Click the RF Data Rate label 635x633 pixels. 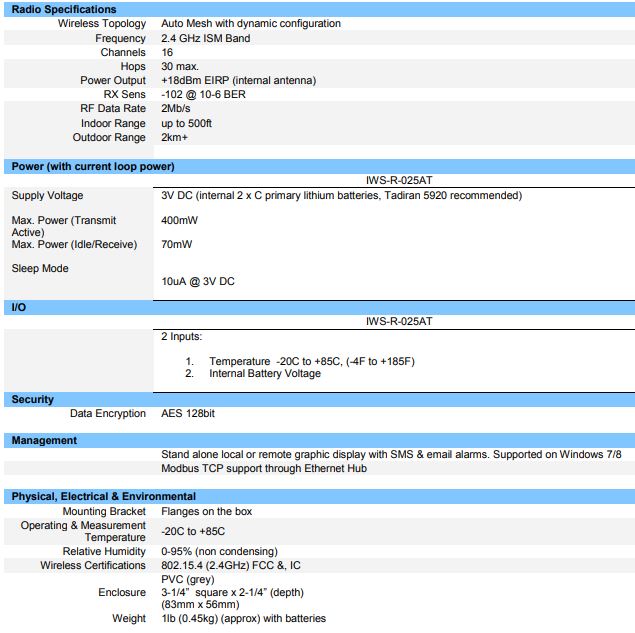pos(113,108)
